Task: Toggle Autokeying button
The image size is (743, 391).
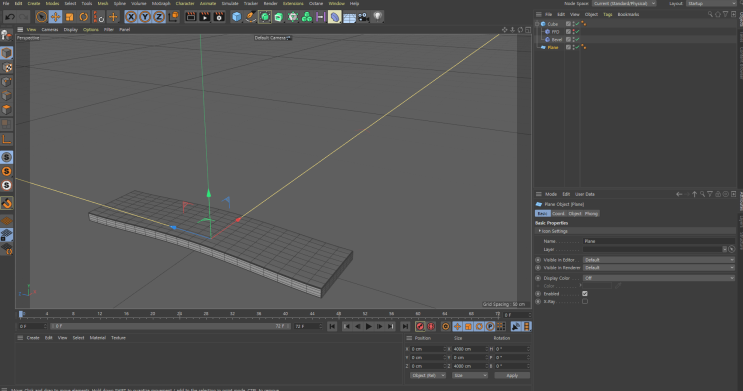Action: [x=431, y=327]
